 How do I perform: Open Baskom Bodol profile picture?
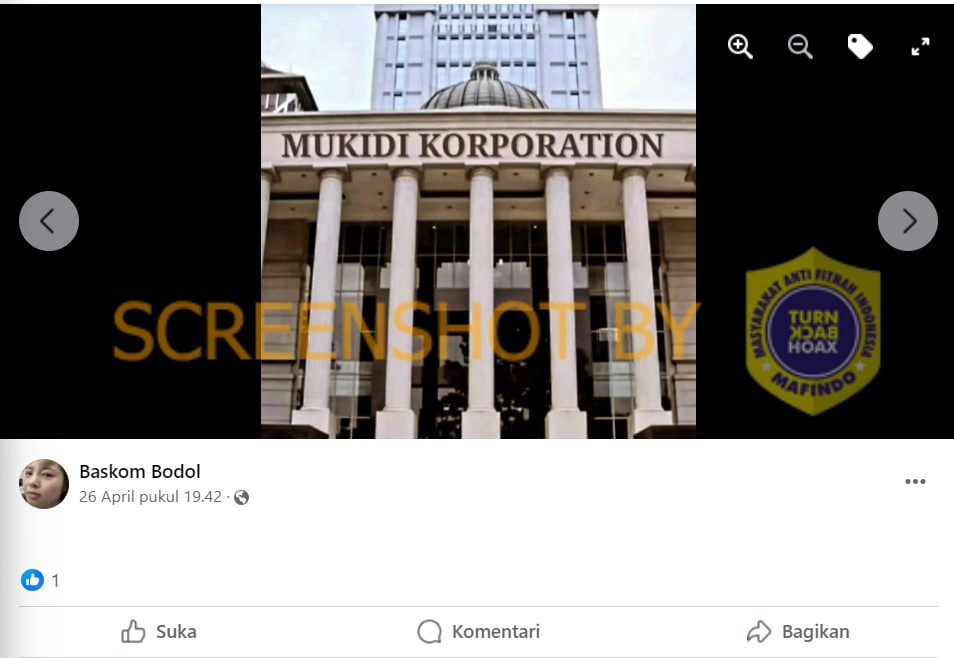coord(44,484)
